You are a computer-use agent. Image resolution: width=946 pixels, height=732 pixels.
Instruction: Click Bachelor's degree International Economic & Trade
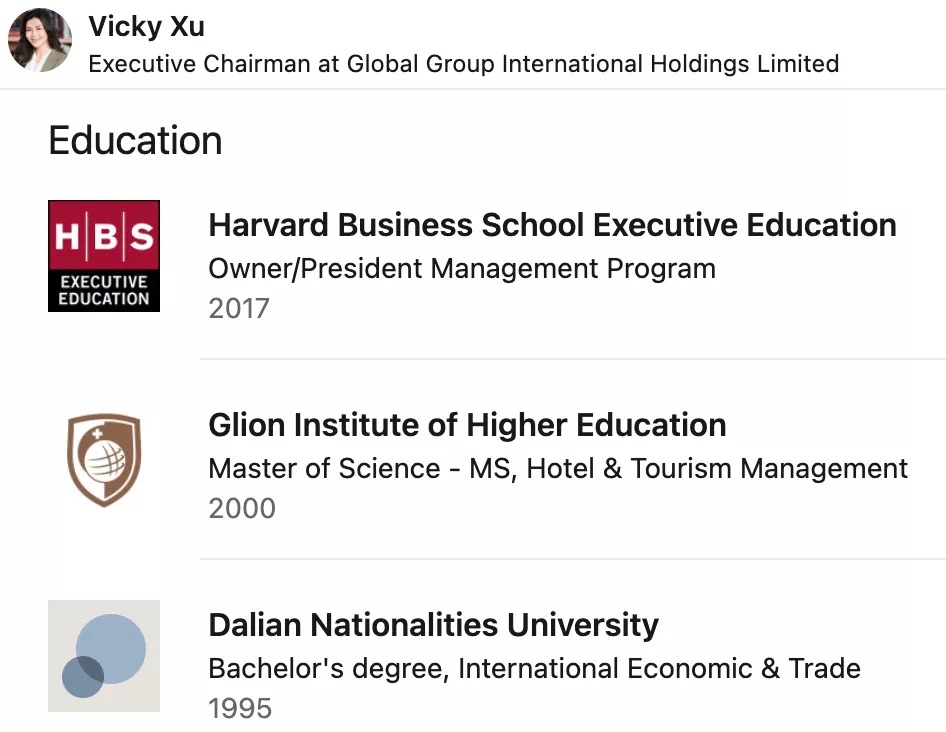(x=535, y=669)
